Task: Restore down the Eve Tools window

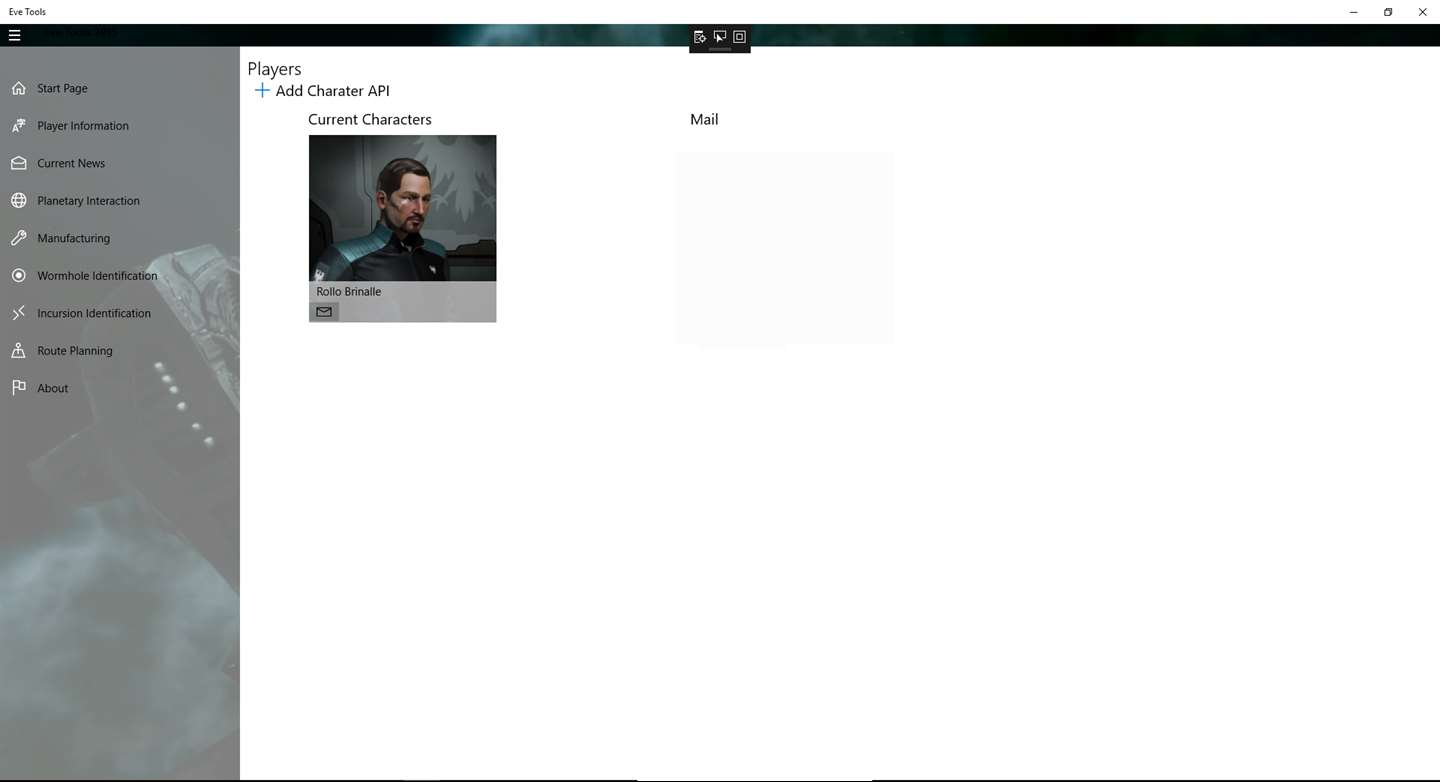Action: (x=1388, y=12)
